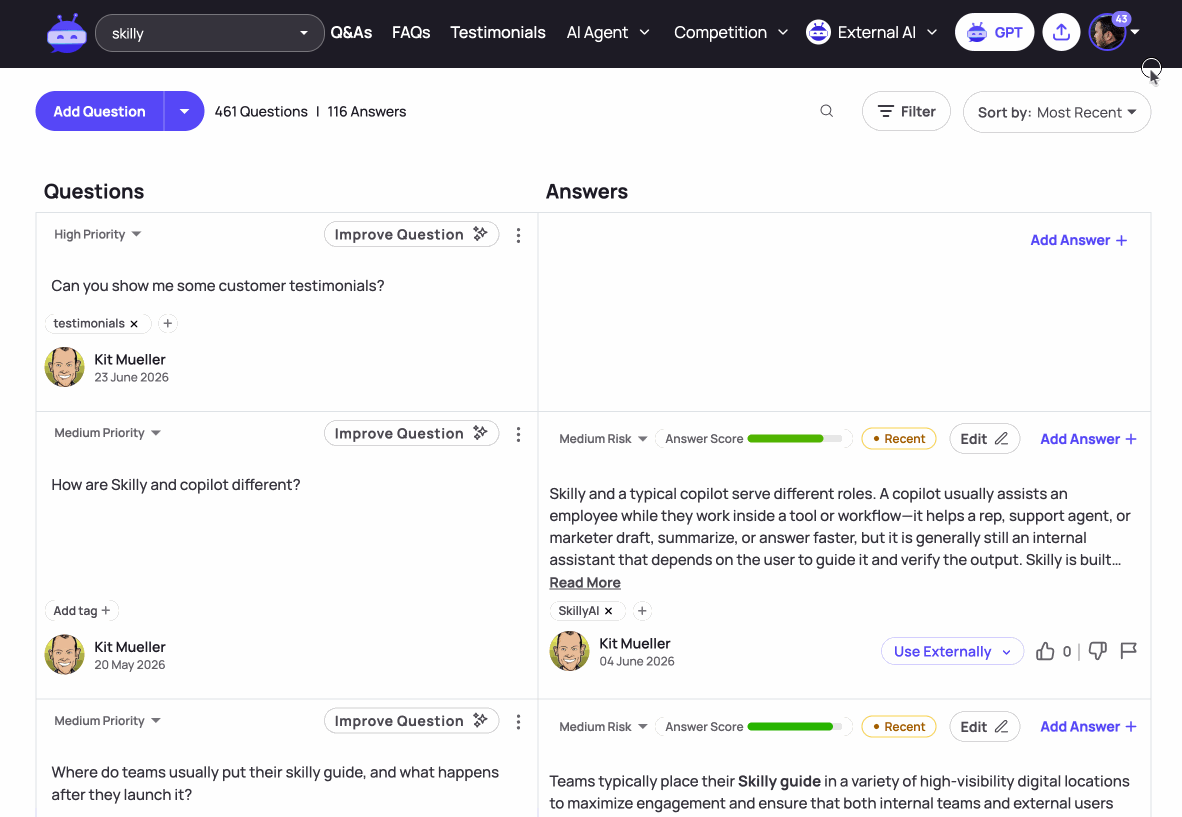
Task: Click 'Can you show me some customer testimonials?'
Action: tap(218, 286)
